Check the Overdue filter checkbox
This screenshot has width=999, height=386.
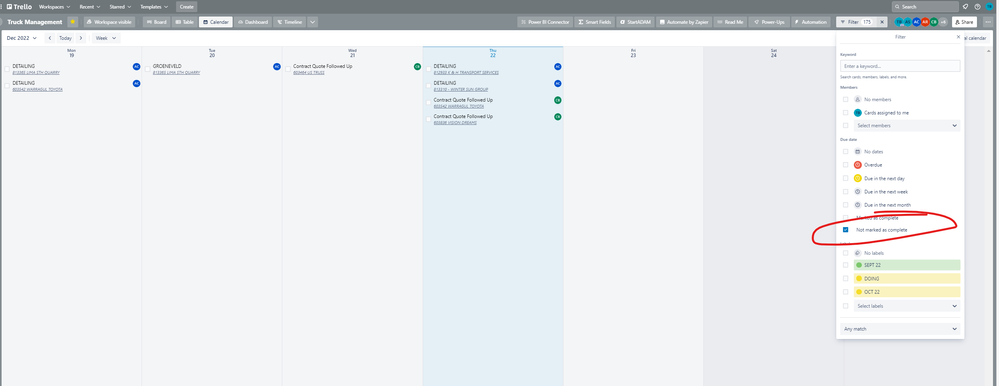(x=845, y=165)
